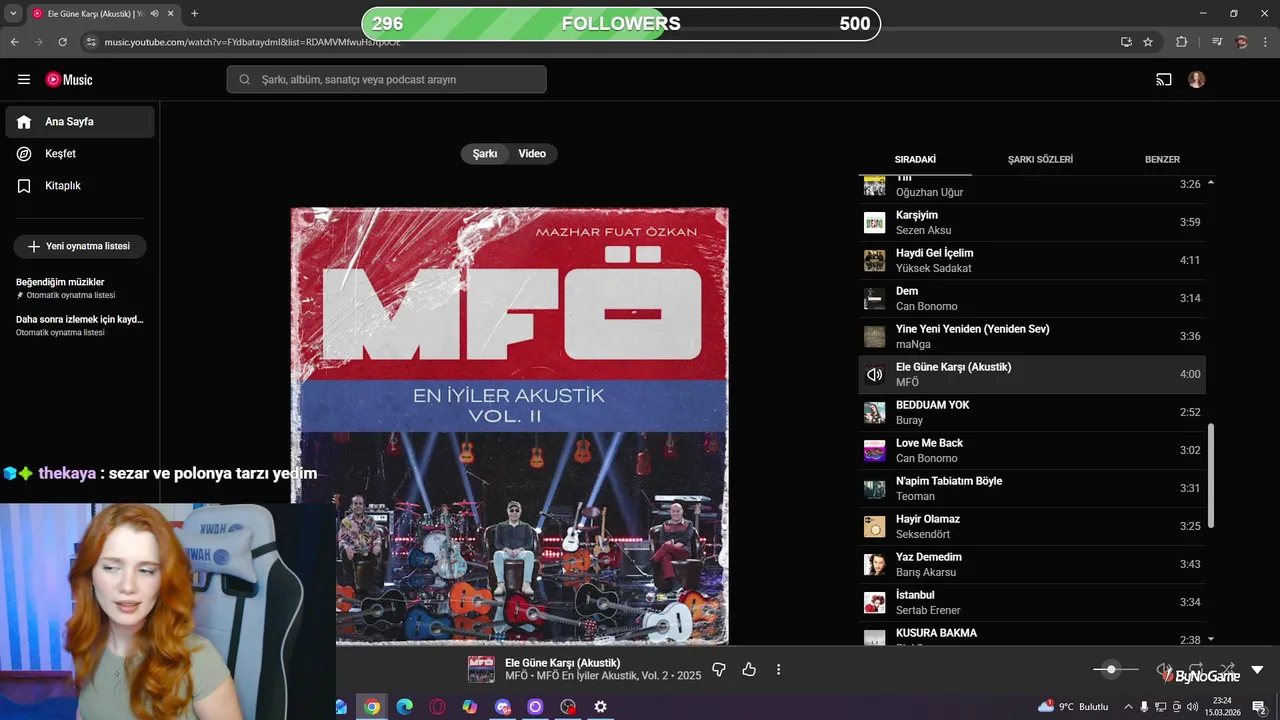Open Chrome from the taskbar
Viewport: 1280px width, 720px height.
(372, 707)
